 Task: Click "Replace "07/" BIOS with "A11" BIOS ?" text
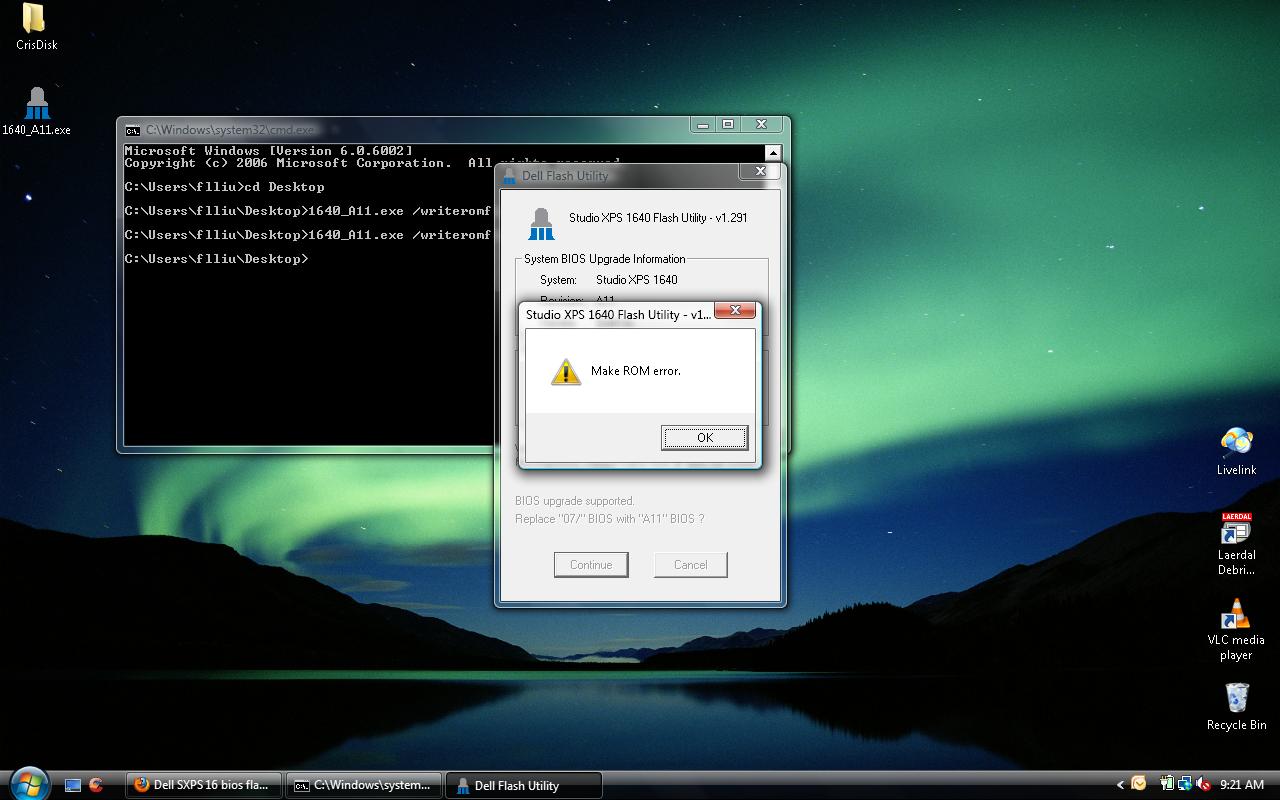[610, 519]
